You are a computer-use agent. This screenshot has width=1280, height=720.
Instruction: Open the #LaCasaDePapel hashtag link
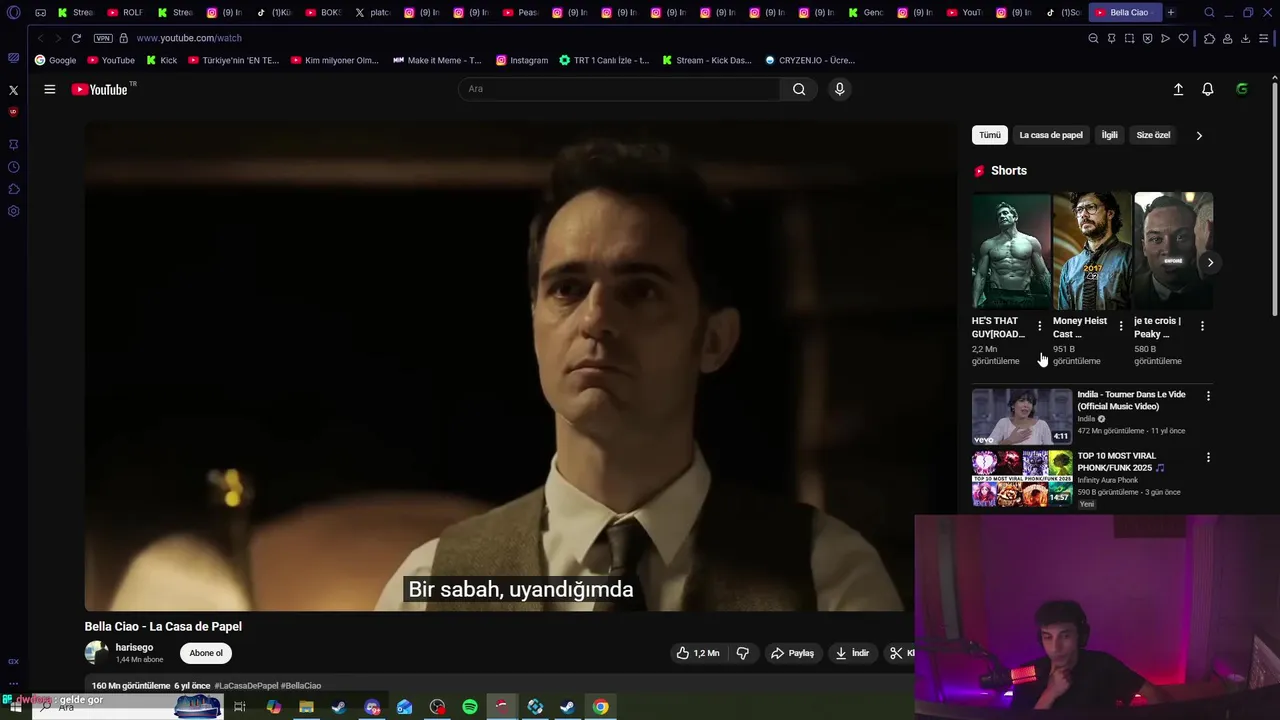click(246, 686)
